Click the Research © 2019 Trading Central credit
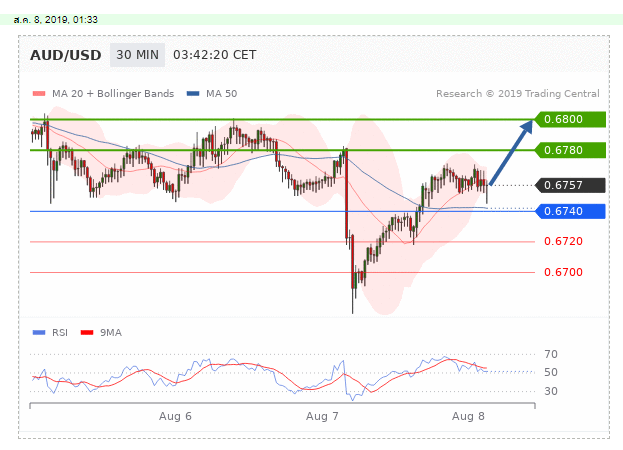Screen dimensions: 623x450 [x=518, y=94]
